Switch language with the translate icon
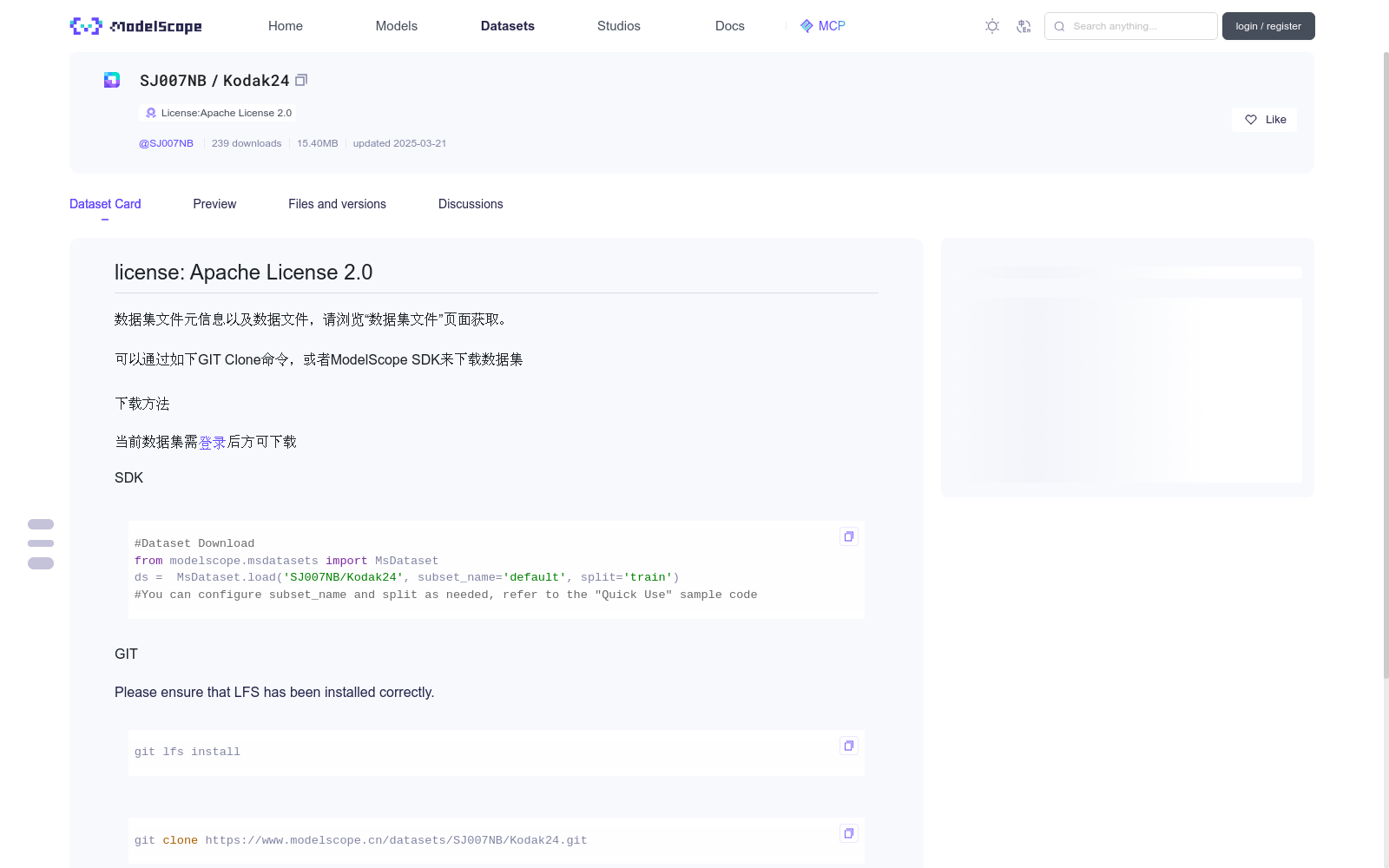The height and width of the screenshot is (868, 1389). pyautogui.click(x=1024, y=26)
